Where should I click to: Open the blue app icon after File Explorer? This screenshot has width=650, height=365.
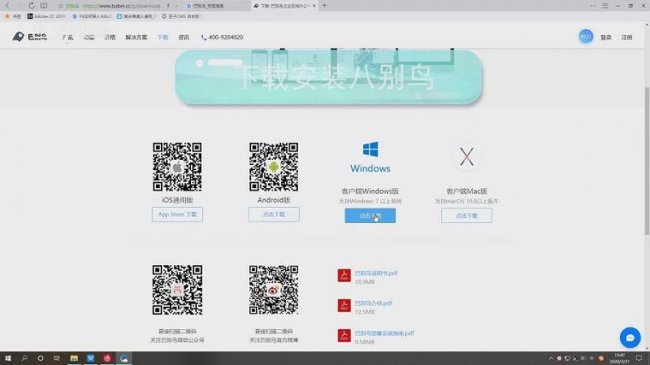[90, 358]
